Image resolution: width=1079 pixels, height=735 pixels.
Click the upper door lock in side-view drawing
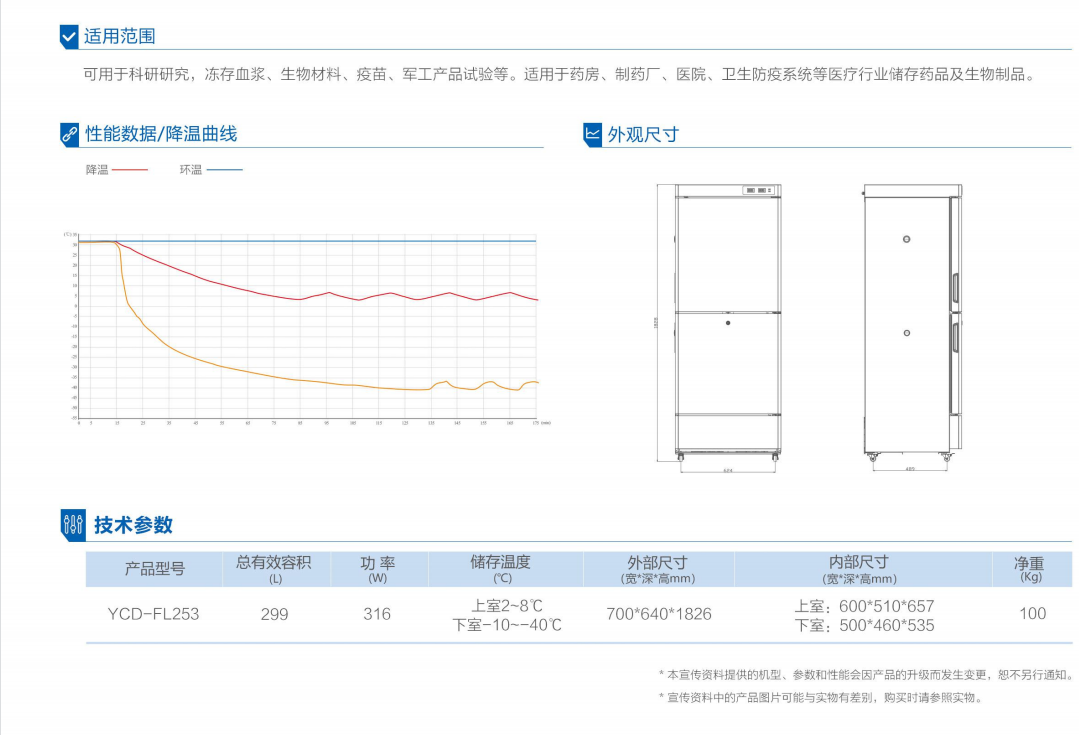[x=907, y=238]
